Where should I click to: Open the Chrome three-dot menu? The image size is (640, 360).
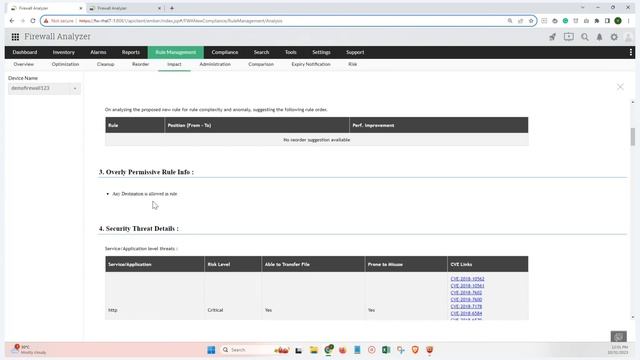[629, 21]
